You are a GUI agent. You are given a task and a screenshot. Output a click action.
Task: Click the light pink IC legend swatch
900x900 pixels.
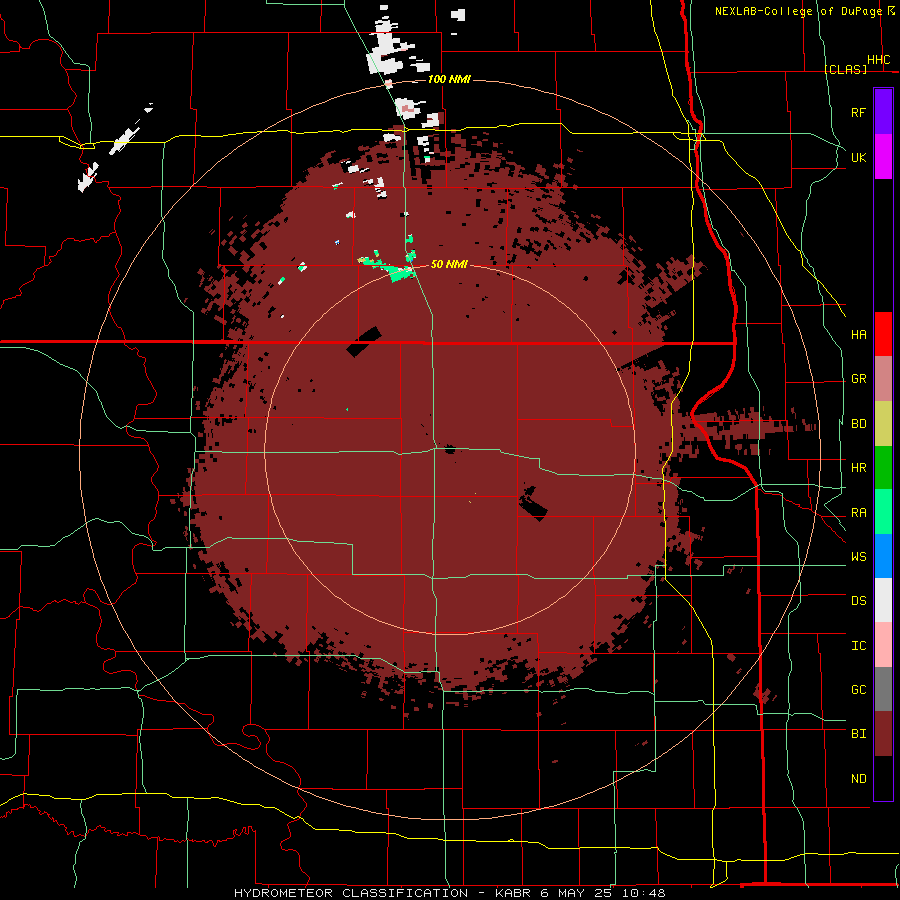[883, 645]
